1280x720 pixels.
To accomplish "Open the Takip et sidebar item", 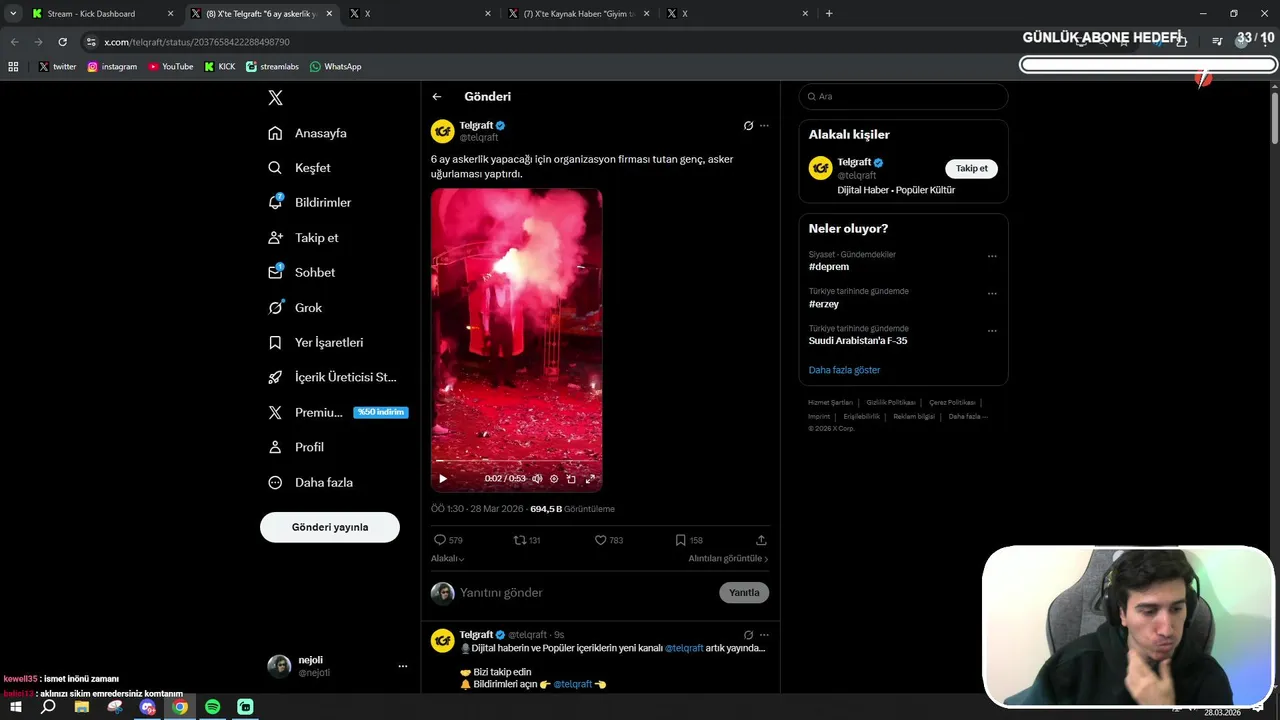I will tap(304, 238).
